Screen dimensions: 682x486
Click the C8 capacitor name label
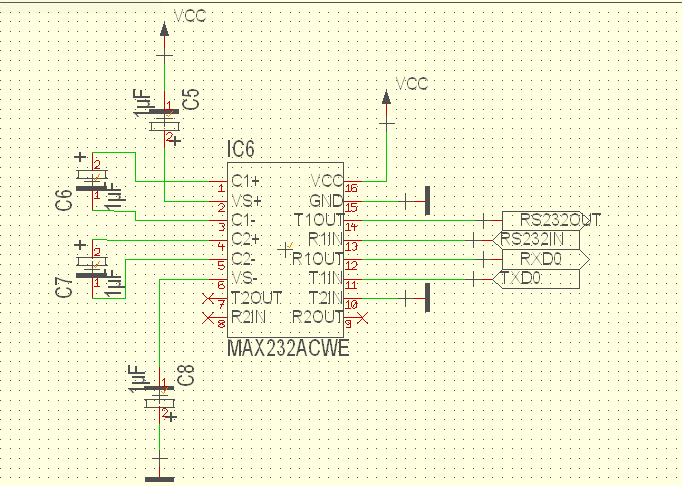coord(186,375)
